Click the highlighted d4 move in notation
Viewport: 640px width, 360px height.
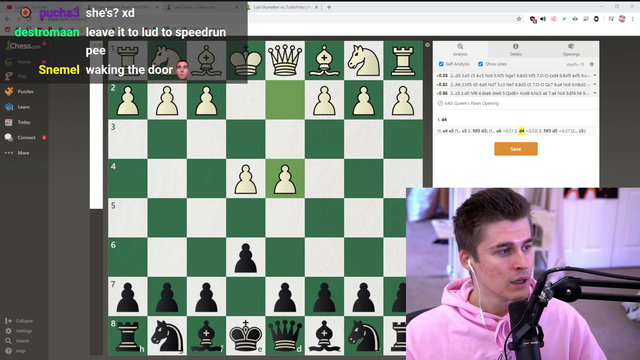522,131
